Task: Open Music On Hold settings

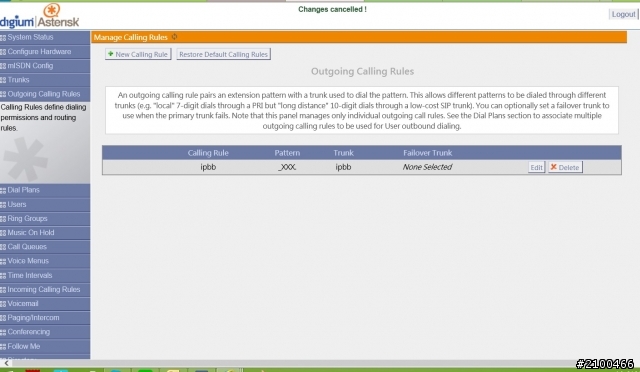Action: (45, 233)
